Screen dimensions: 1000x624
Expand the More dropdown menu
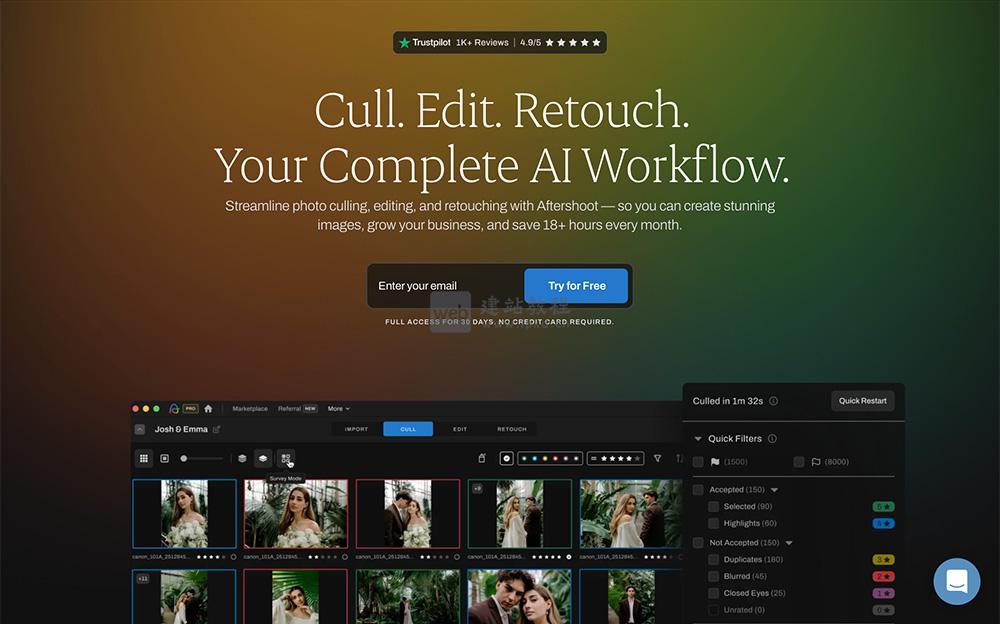tap(339, 409)
